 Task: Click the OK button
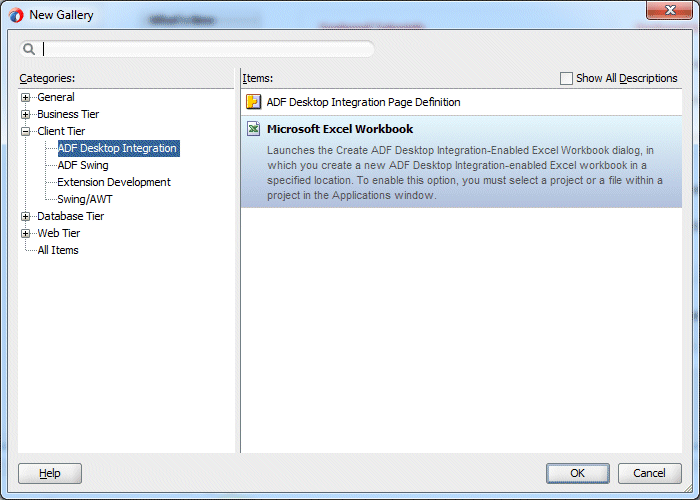pos(577,473)
